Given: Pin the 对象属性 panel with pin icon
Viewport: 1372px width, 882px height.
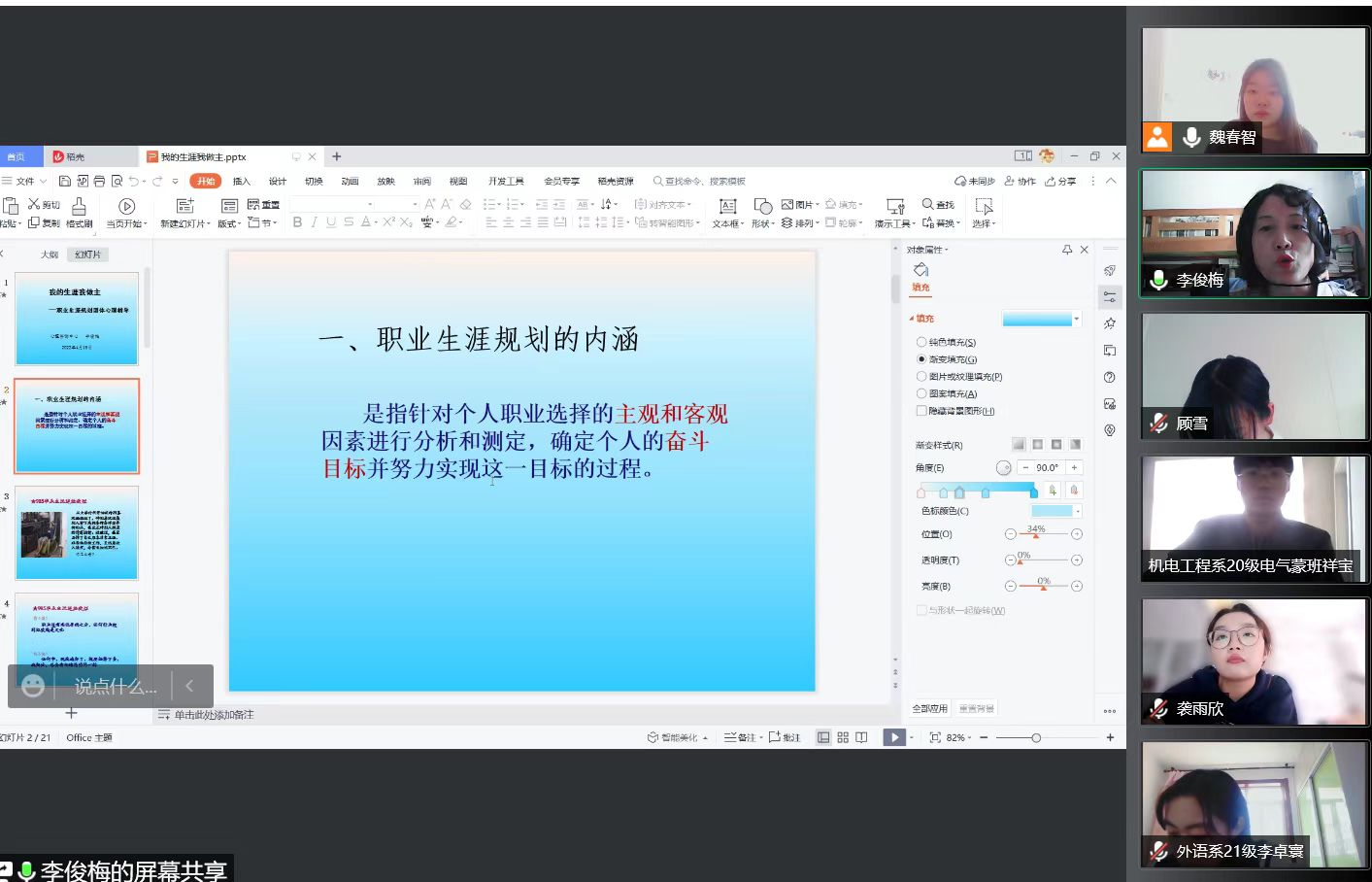Looking at the screenshot, I should (x=1067, y=250).
